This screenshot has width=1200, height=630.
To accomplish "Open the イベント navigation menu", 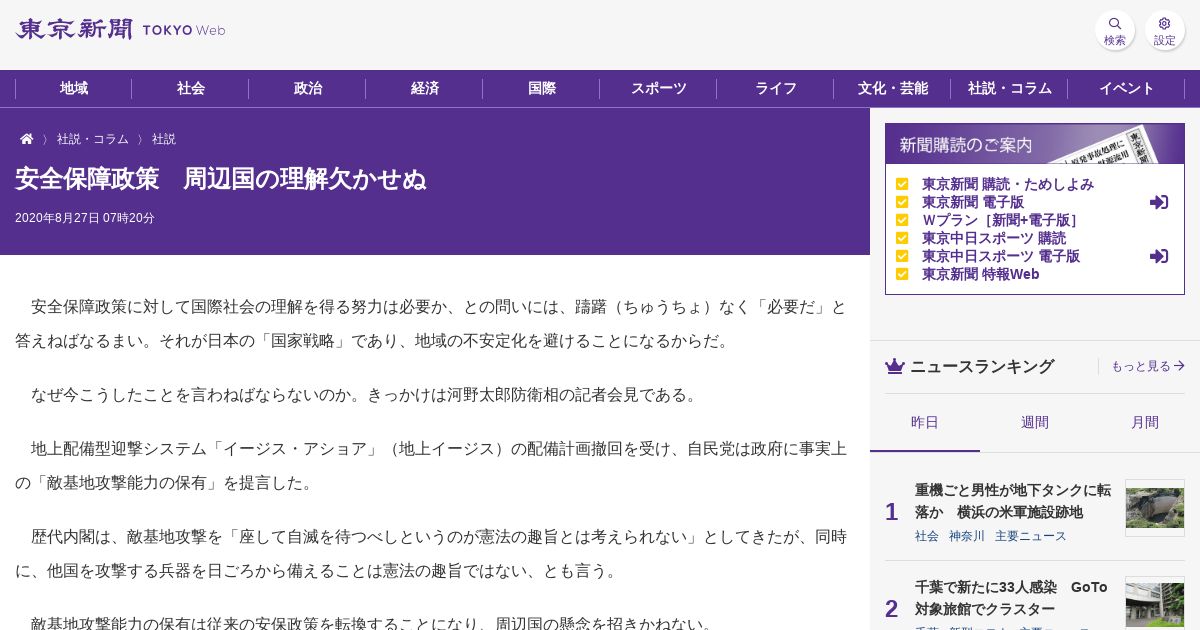I will point(1127,88).
